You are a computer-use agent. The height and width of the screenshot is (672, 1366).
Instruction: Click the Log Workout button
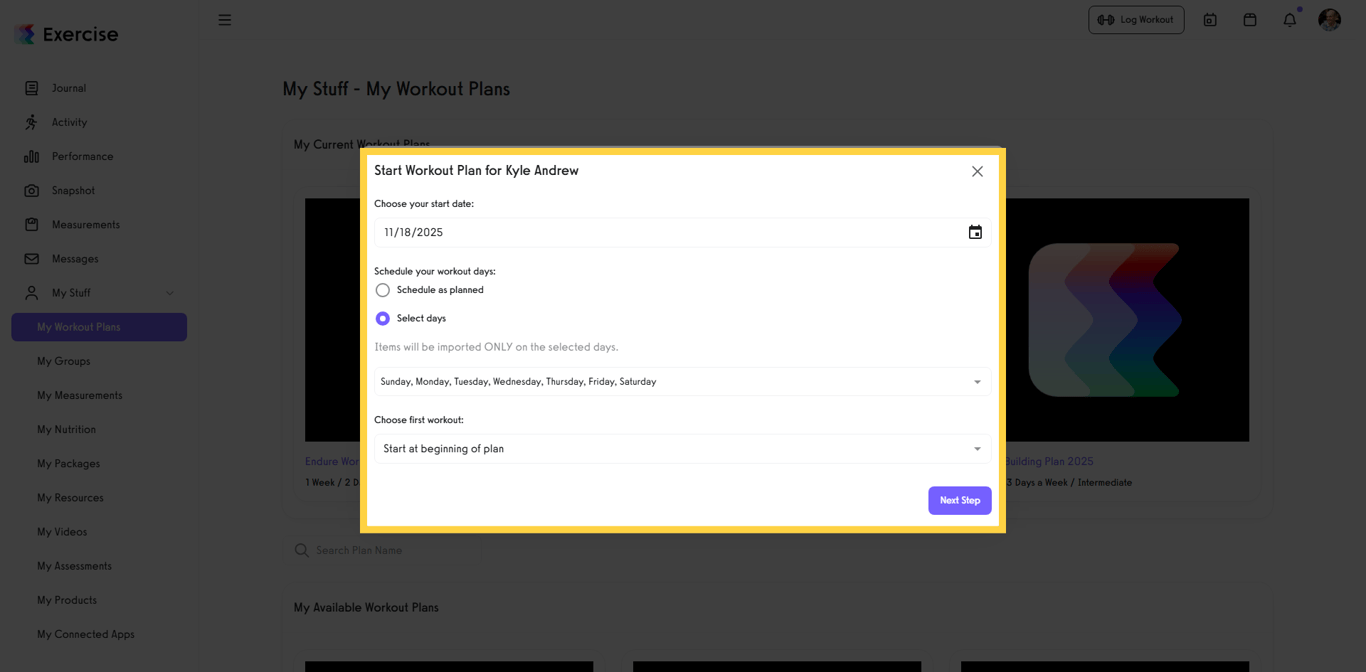(x=1136, y=20)
